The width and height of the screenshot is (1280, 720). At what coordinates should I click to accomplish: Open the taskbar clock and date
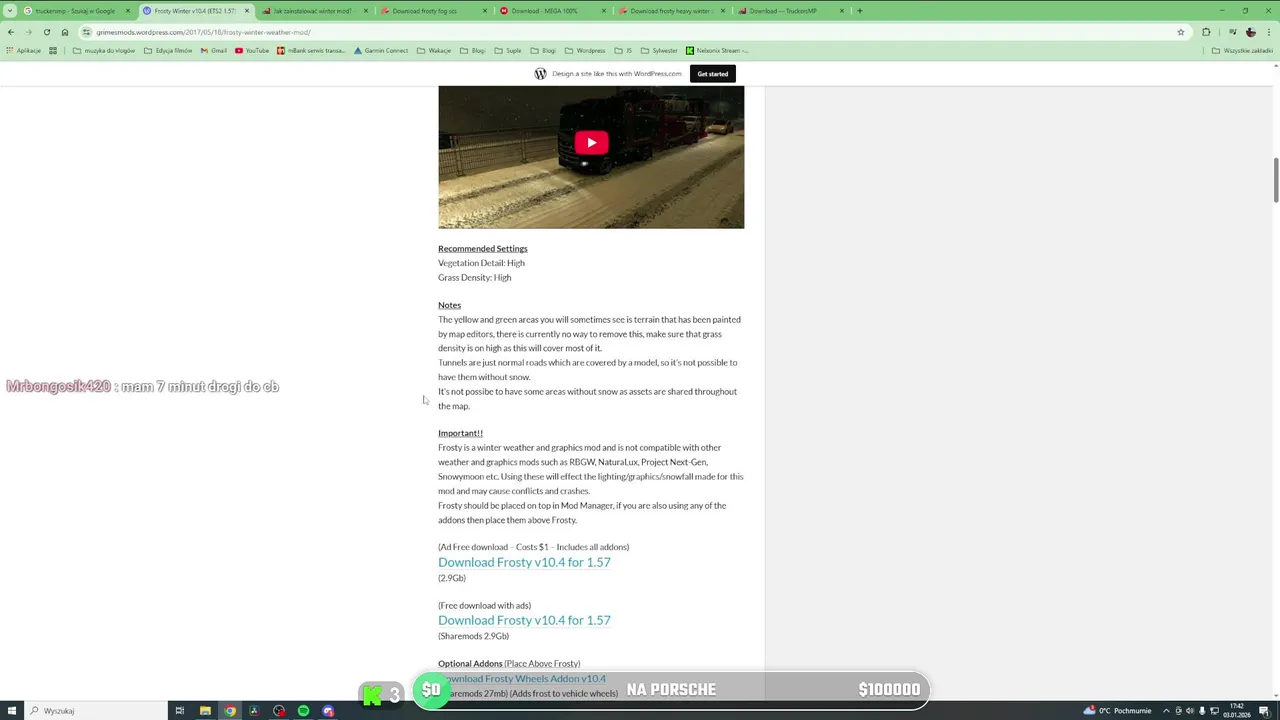[x=1238, y=711]
